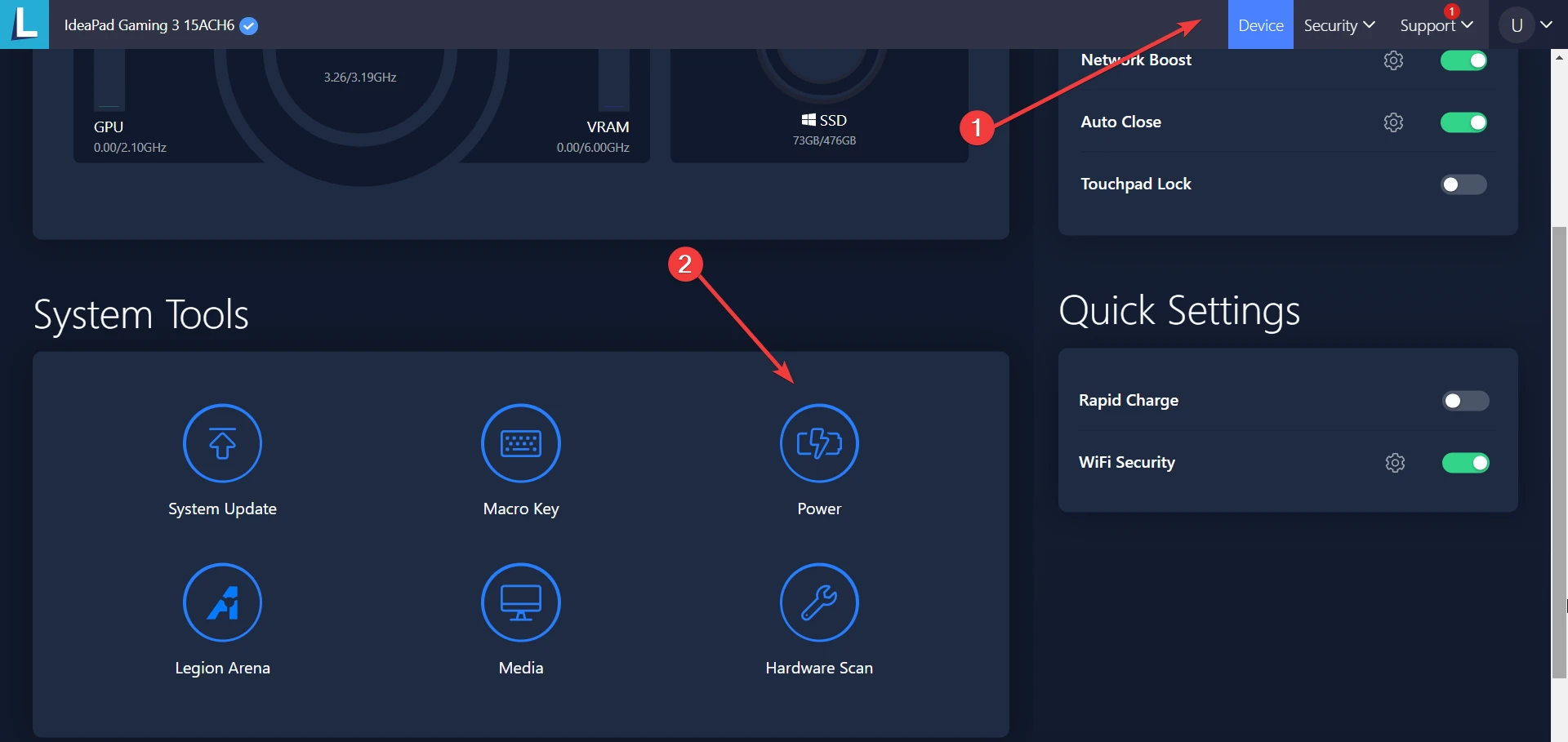The height and width of the screenshot is (742, 1568).
Task: Click the Rapid Charge label
Action: (1129, 400)
